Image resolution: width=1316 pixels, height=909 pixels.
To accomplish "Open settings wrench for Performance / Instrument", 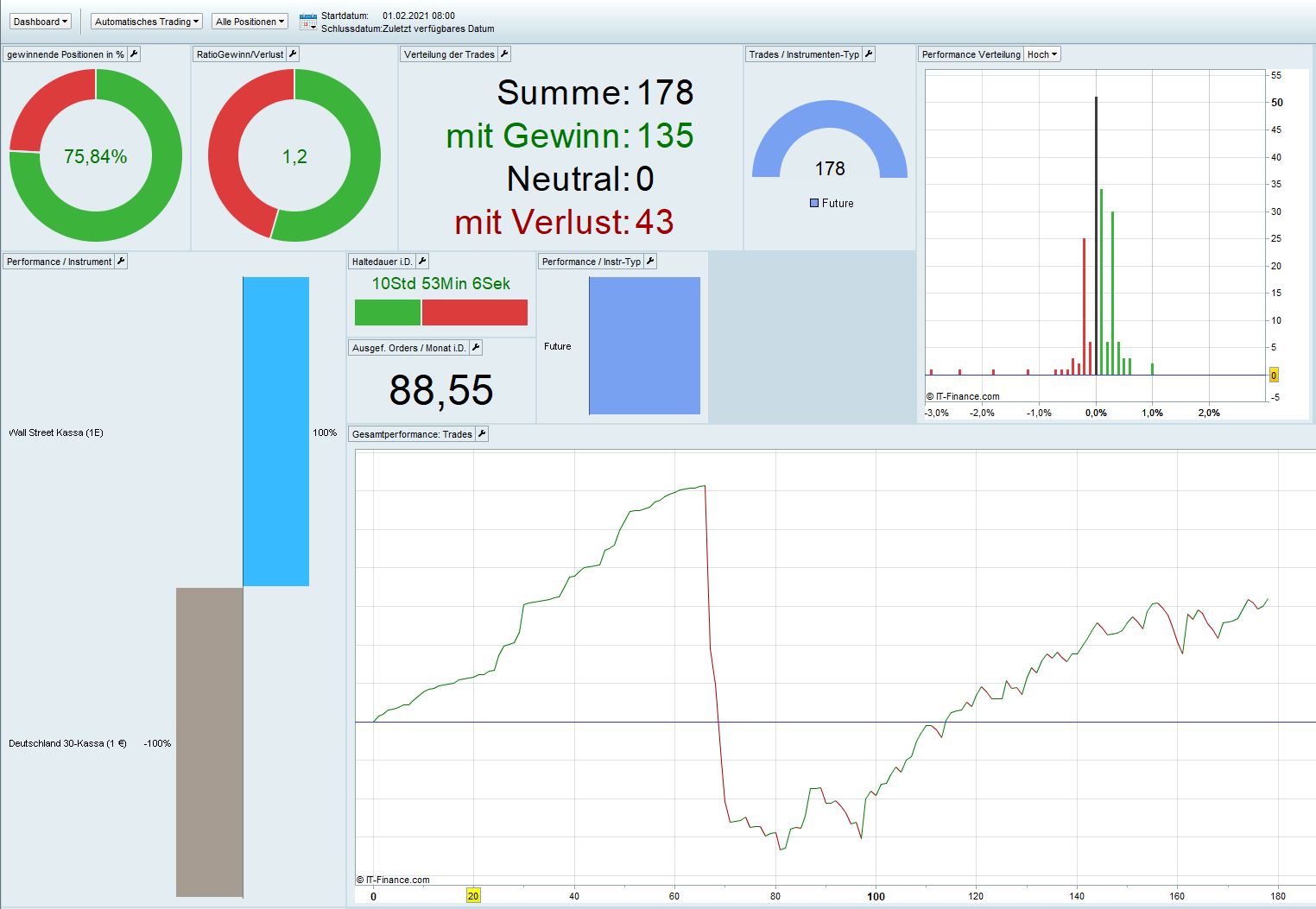I will click(x=121, y=262).
